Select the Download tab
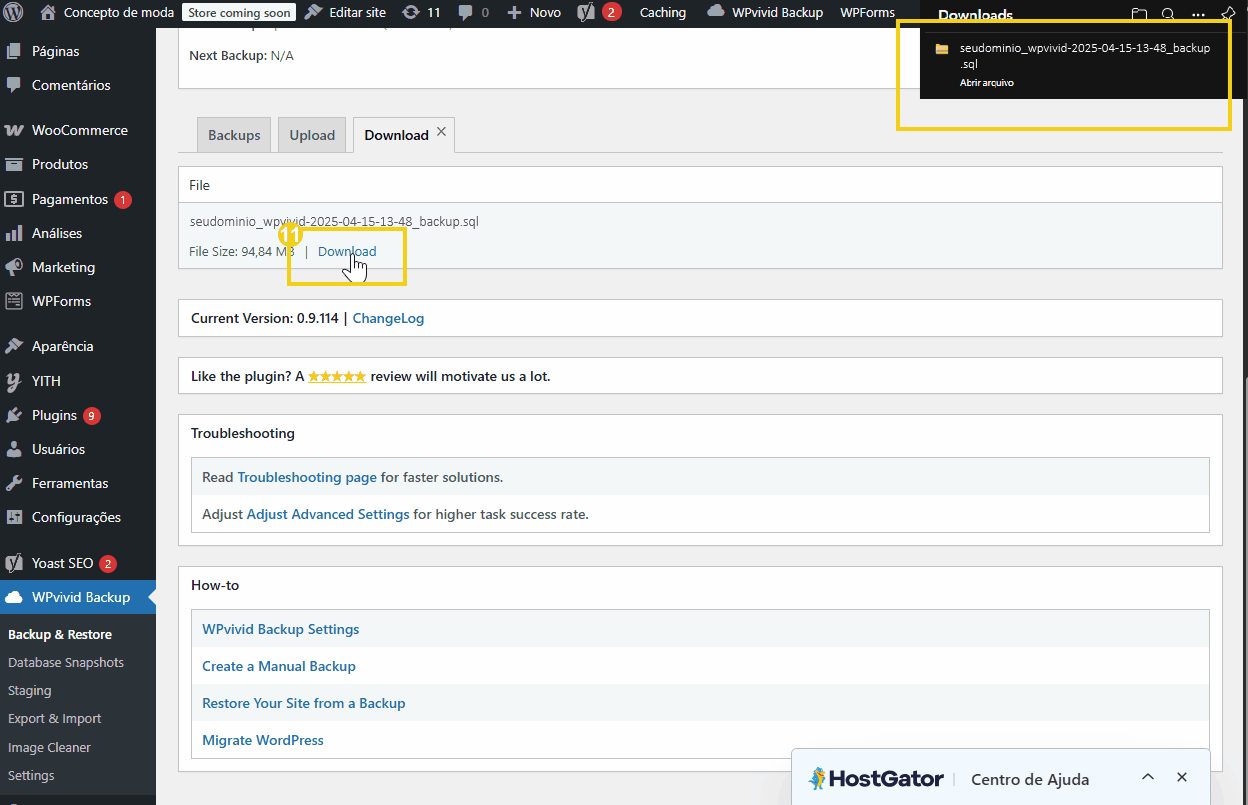 click(x=396, y=135)
